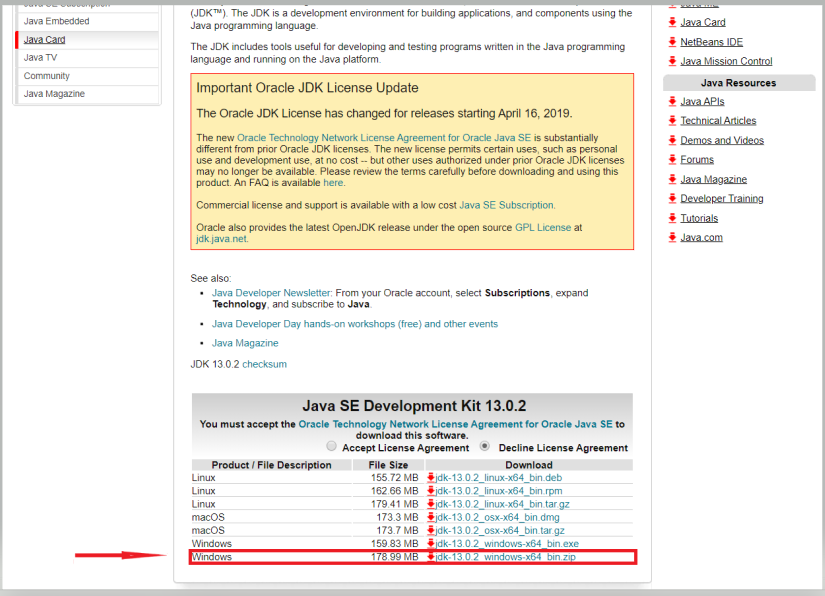The image size is (825, 596).
Task: Open Java Developer Day hands-on workshops link
Action: coord(355,324)
